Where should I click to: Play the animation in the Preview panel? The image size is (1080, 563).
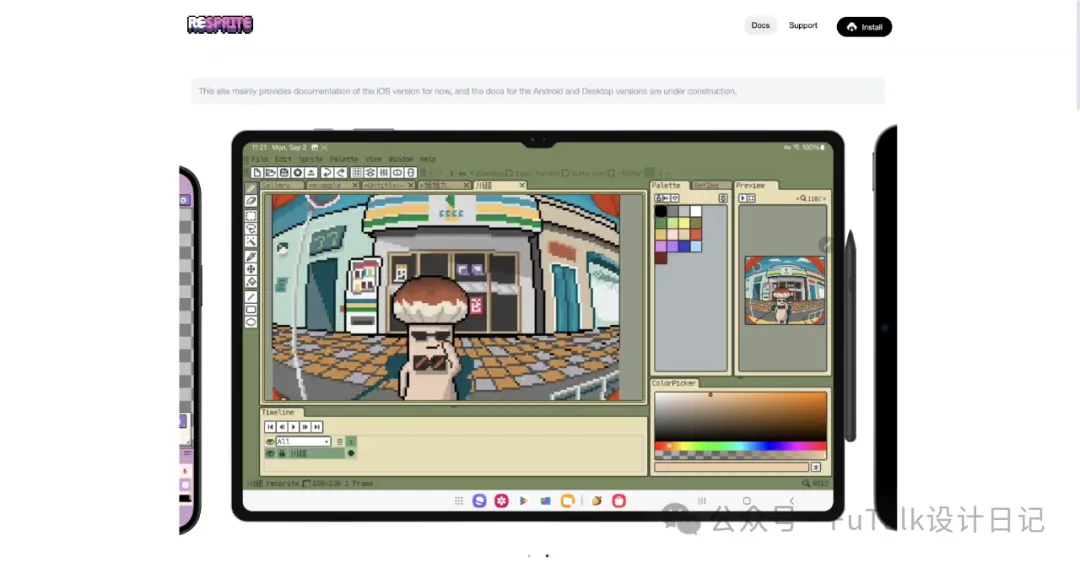tap(742, 198)
